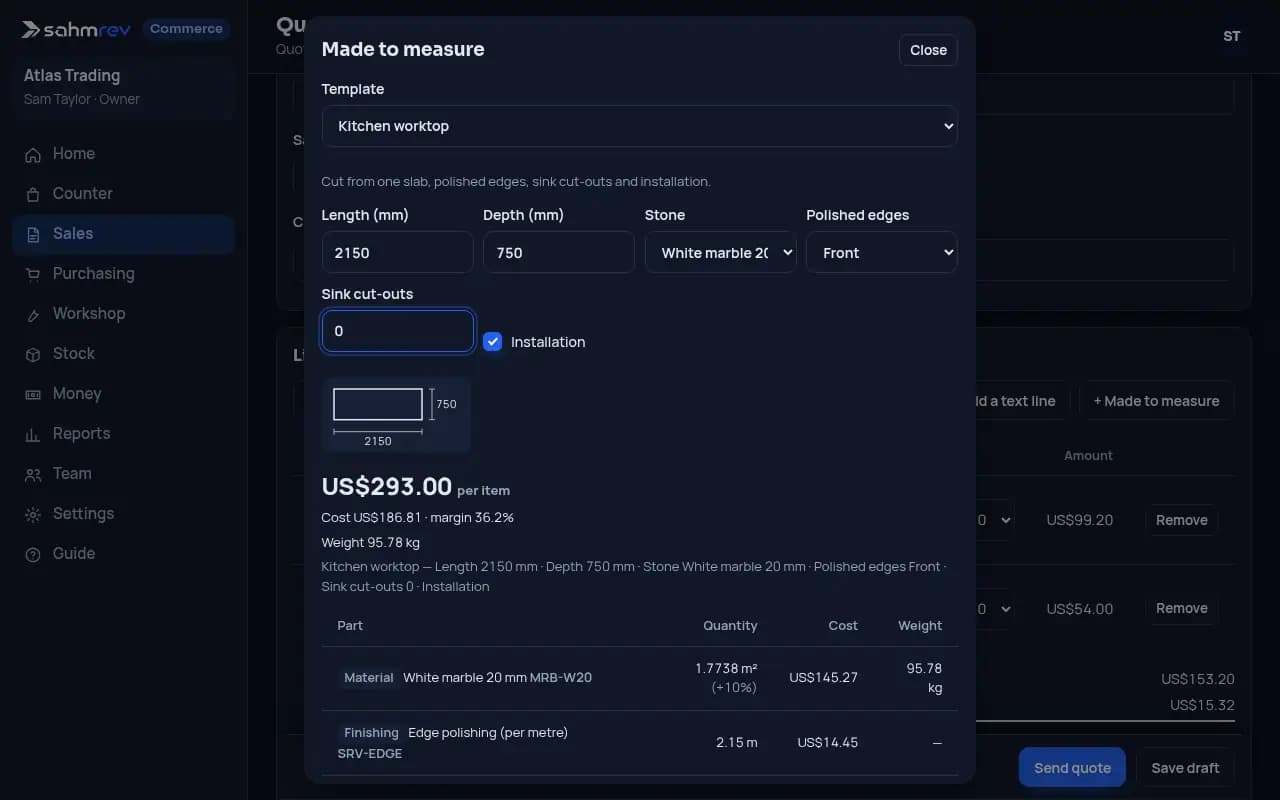Click the Reports chart icon

pyautogui.click(x=33, y=434)
